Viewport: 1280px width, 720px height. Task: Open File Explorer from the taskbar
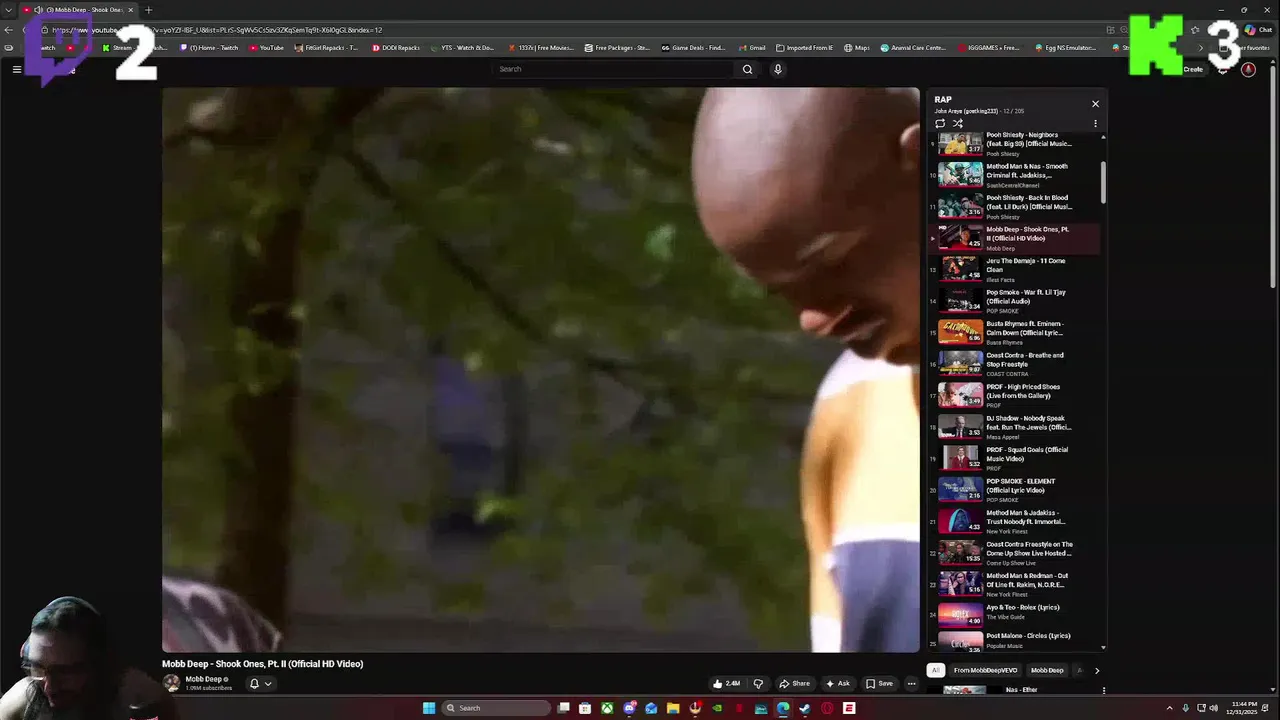[x=673, y=708]
